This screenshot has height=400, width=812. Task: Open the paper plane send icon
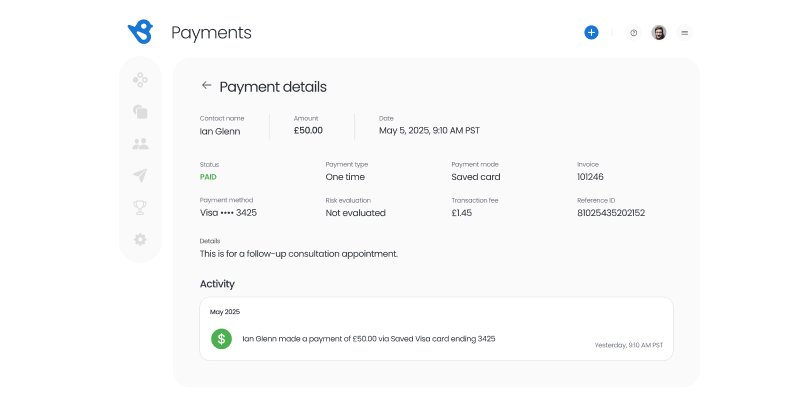pyautogui.click(x=140, y=176)
